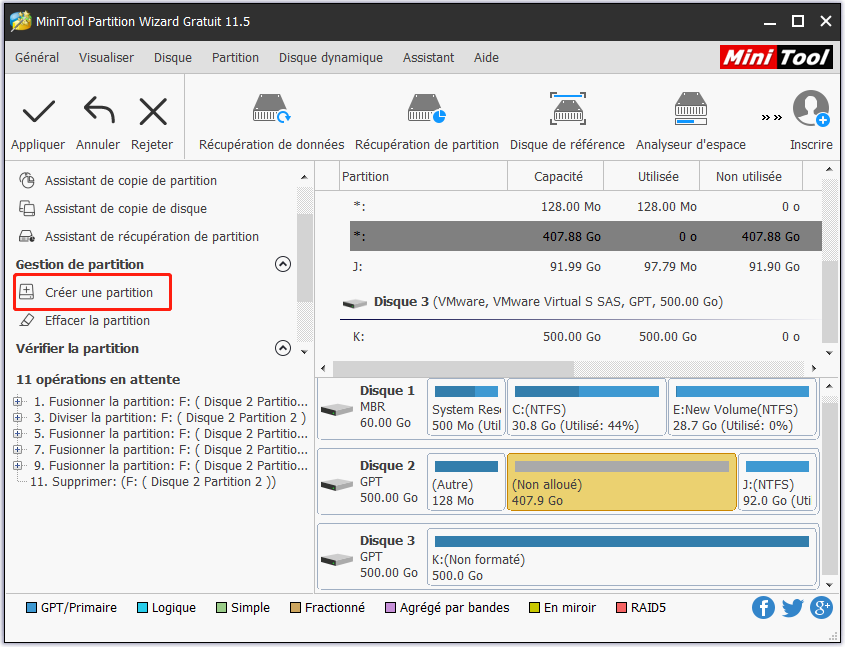
Task: Expand pending operation 3 Diviser
Action: (18, 418)
